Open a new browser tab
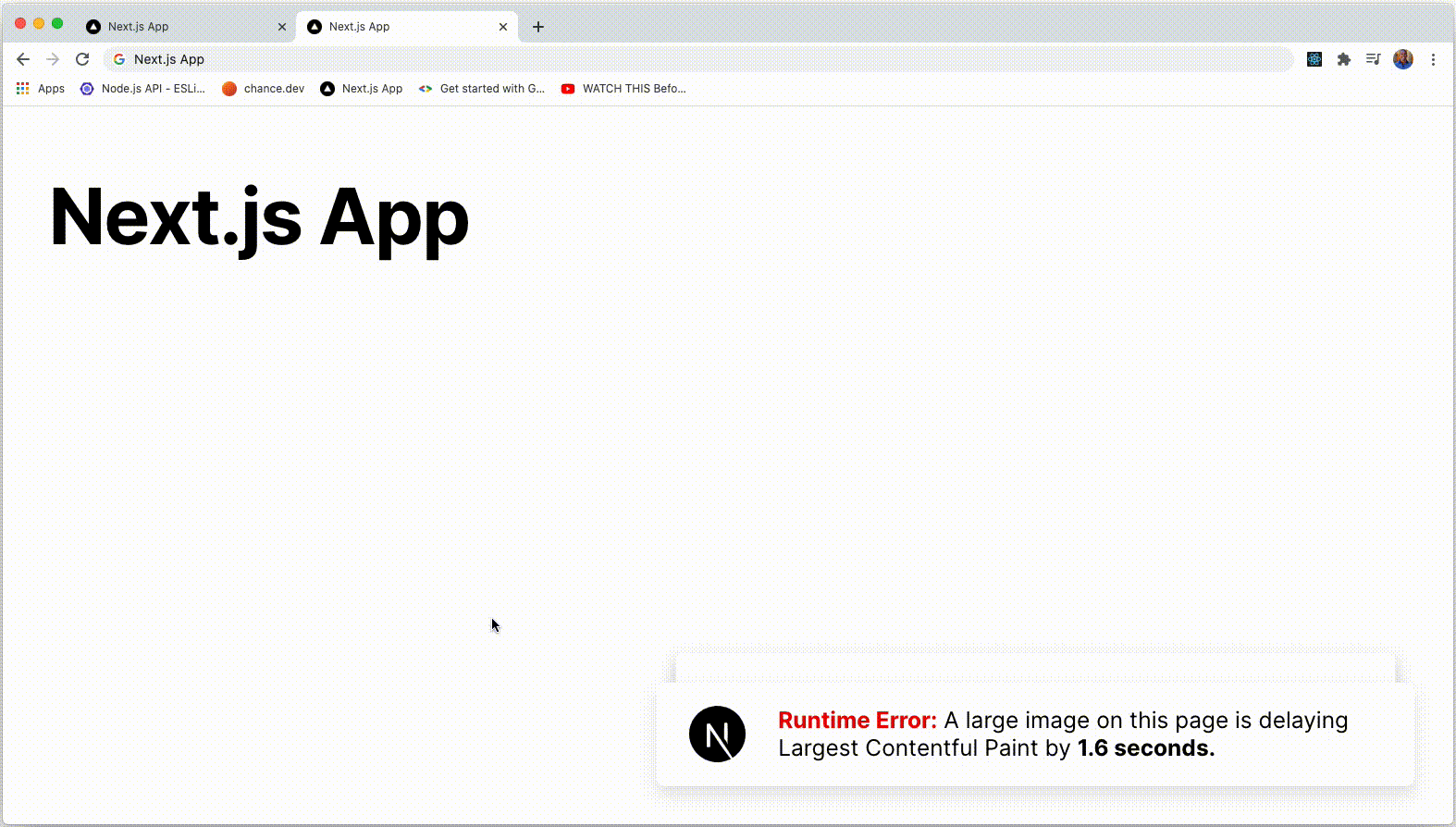Image resolution: width=1456 pixels, height=827 pixels. pos(538,27)
